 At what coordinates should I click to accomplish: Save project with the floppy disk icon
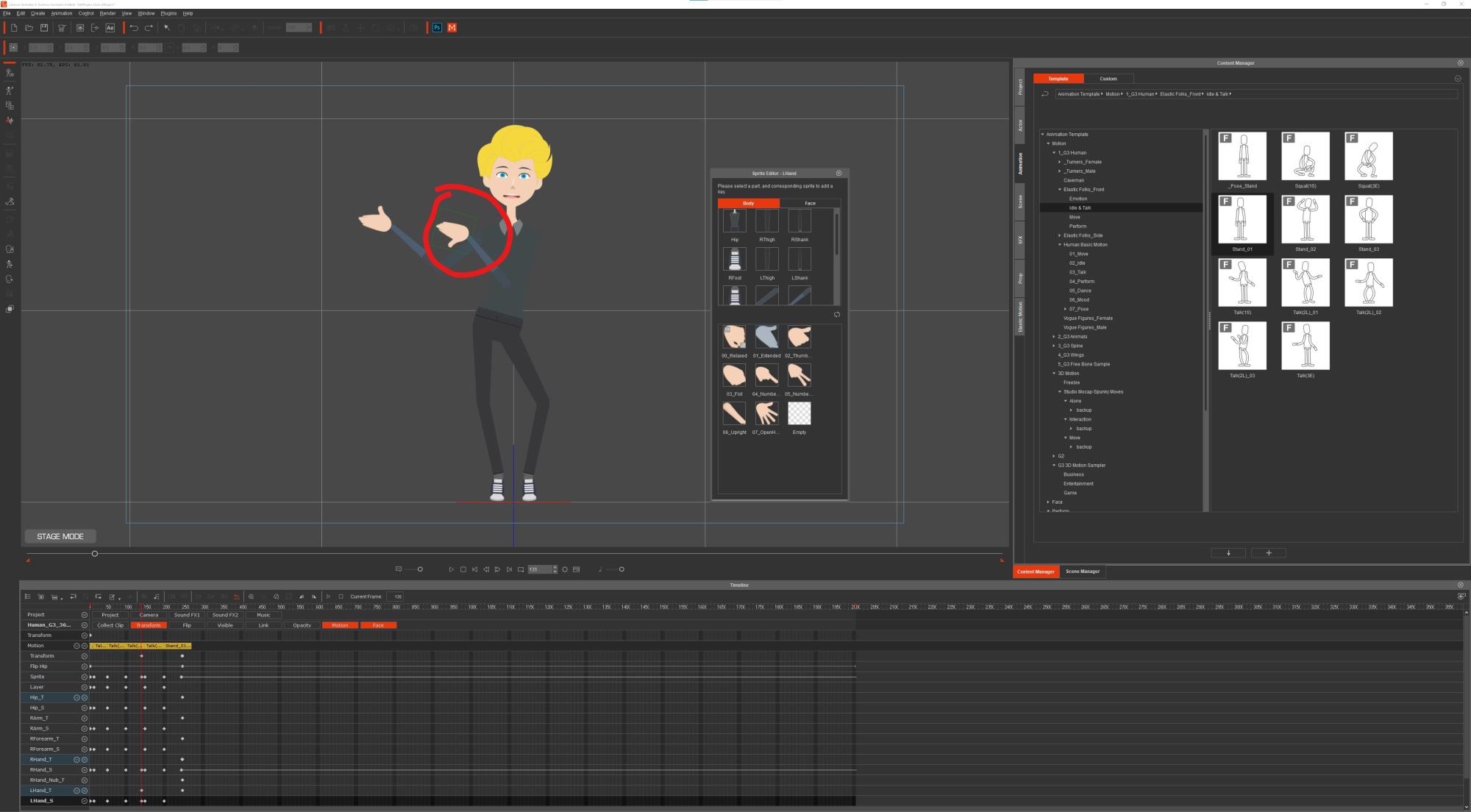click(44, 28)
